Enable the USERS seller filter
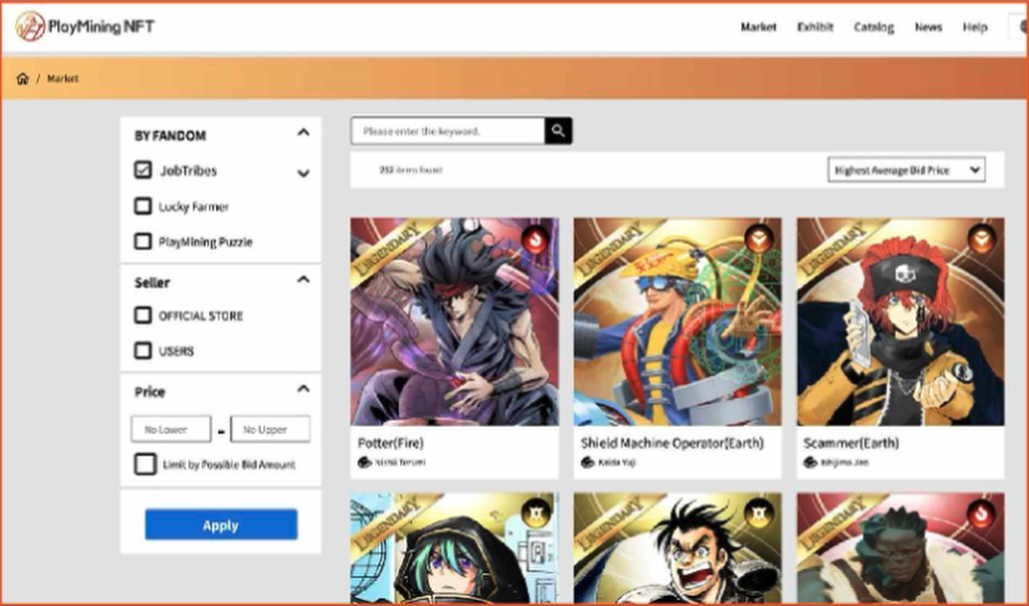 [x=142, y=351]
